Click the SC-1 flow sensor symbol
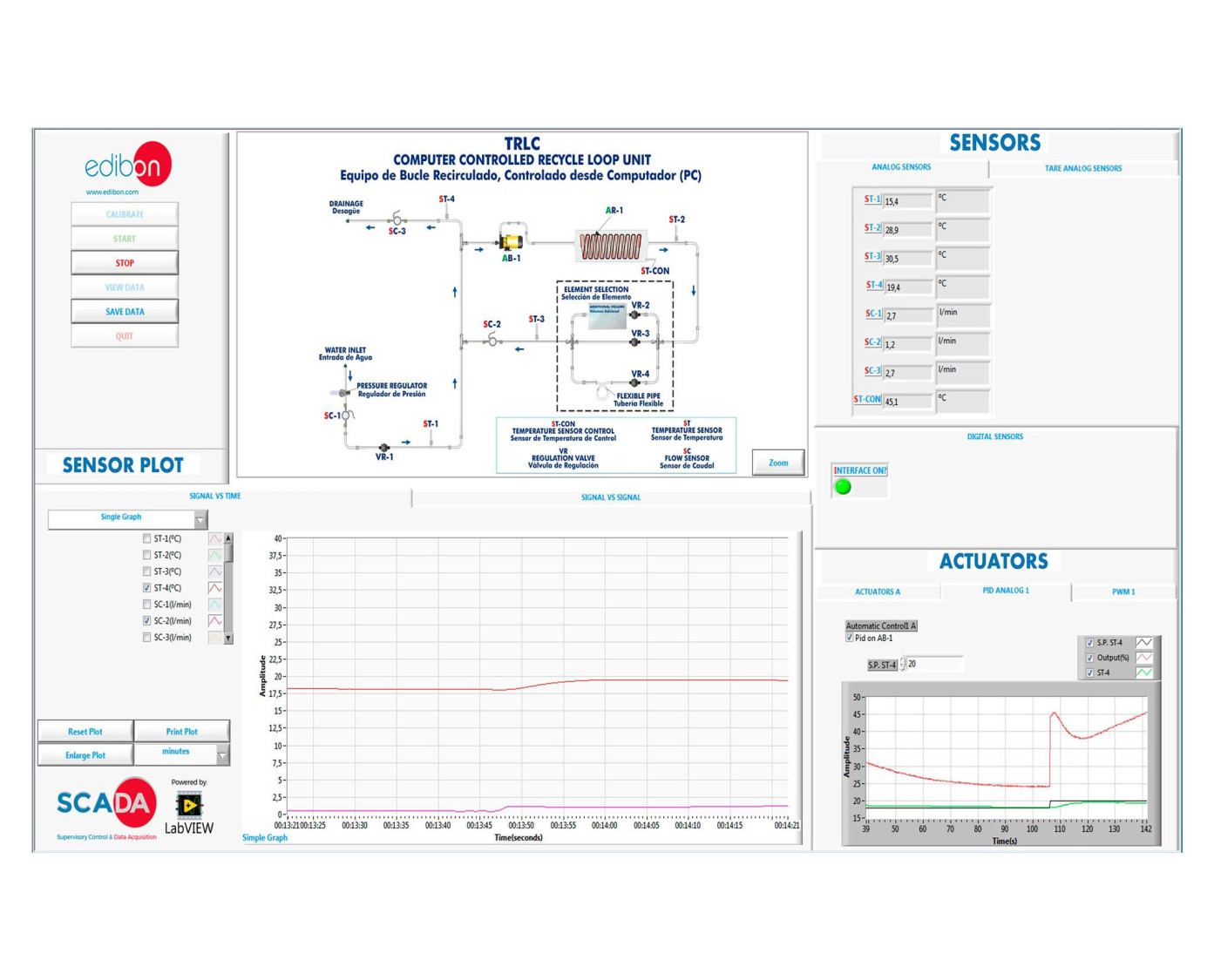 [346, 416]
